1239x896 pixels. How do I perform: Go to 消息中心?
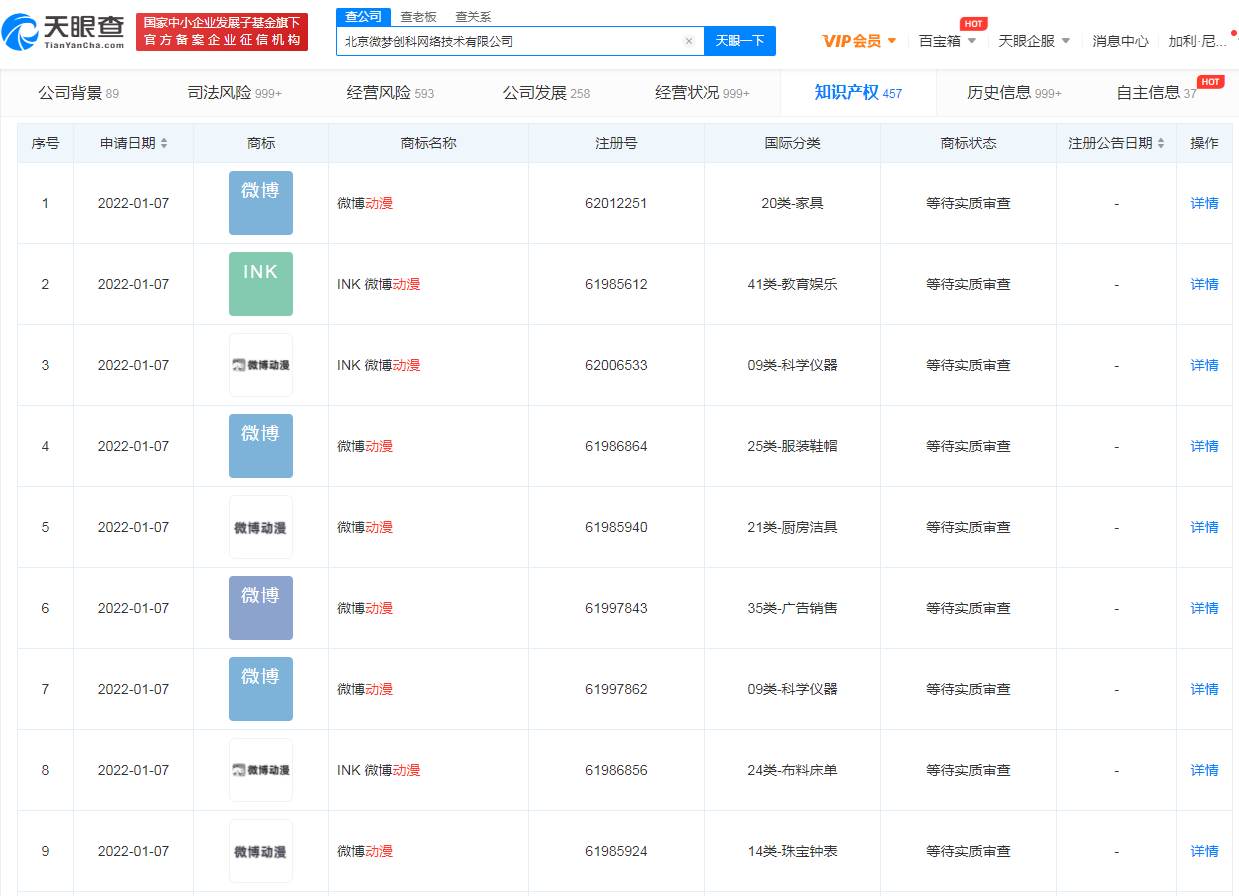[1120, 41]
